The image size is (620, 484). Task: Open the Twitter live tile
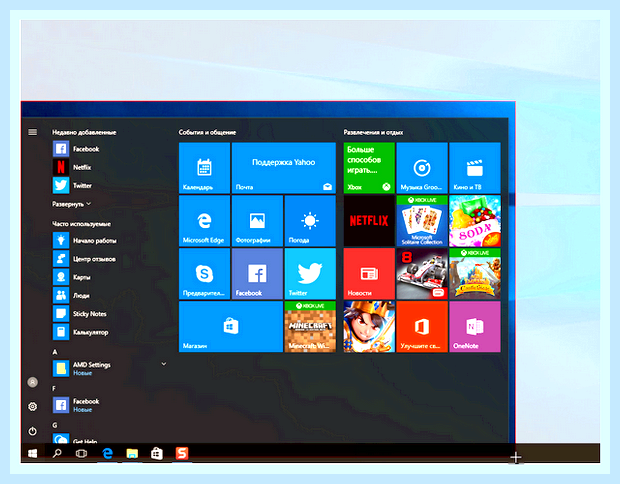(310, 274)
